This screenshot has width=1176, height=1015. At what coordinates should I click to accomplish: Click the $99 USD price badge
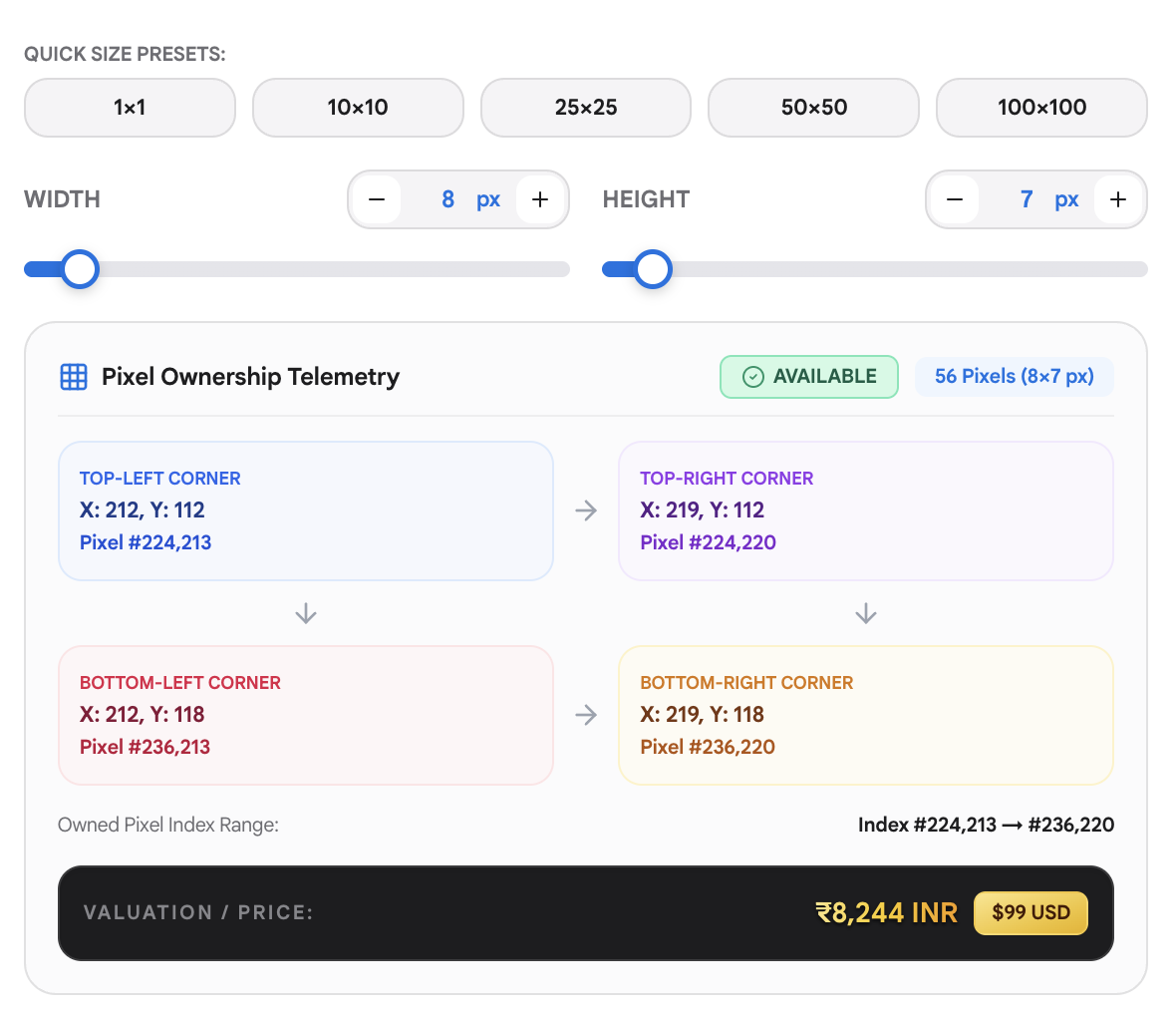pos(1030,913)
